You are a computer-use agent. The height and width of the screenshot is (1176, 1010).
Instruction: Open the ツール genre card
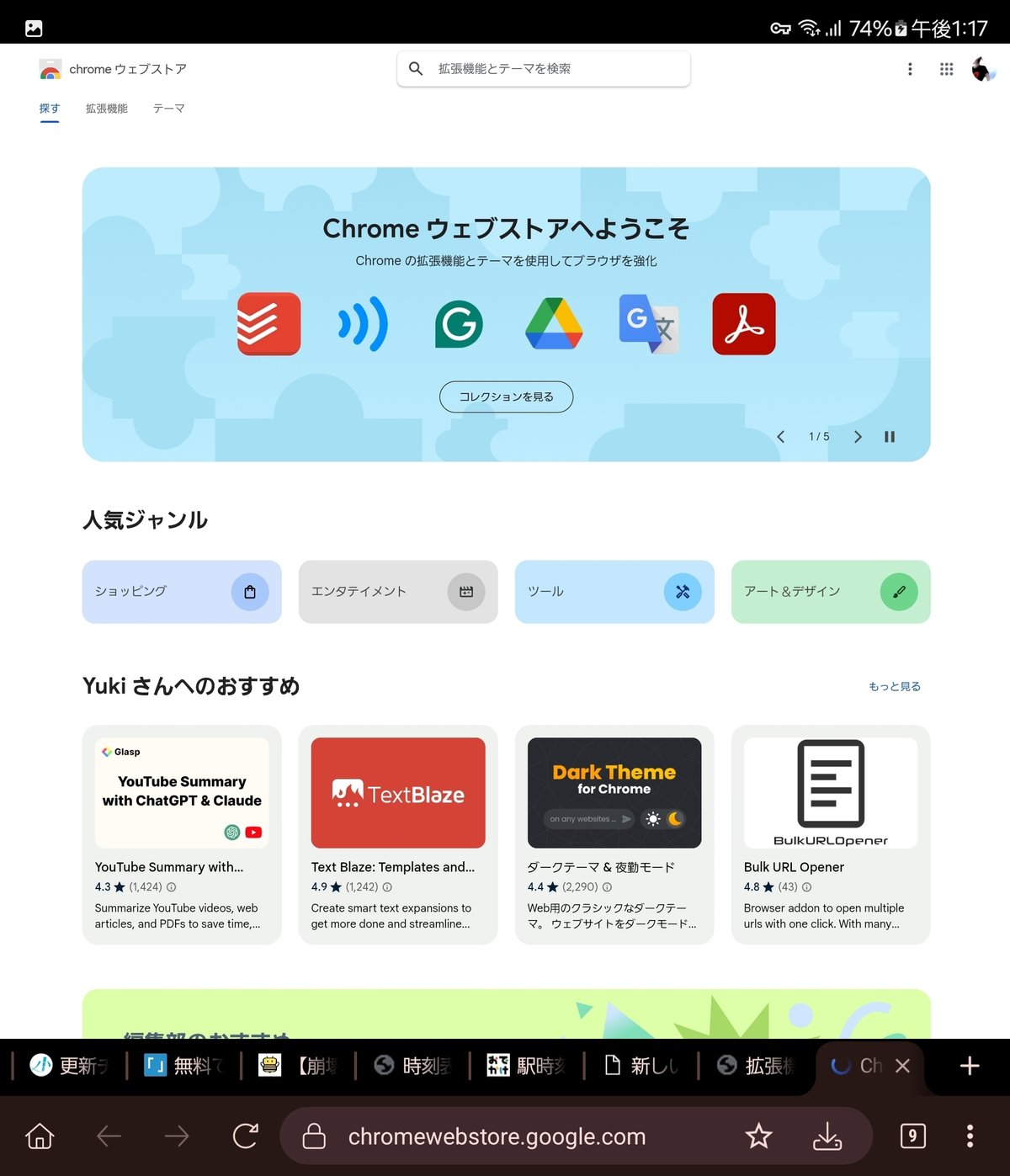tap(614, 592)
